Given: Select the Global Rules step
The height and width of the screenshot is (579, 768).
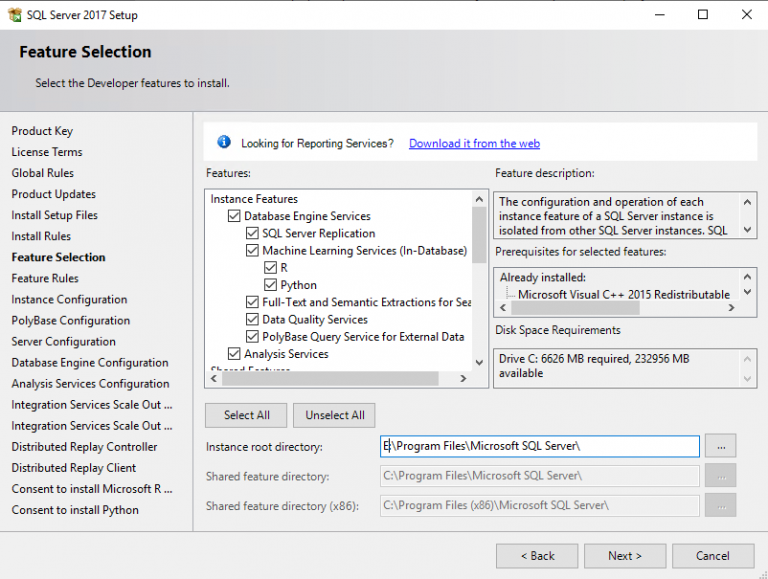Looking at the screenshot, I should pos(43,173).
